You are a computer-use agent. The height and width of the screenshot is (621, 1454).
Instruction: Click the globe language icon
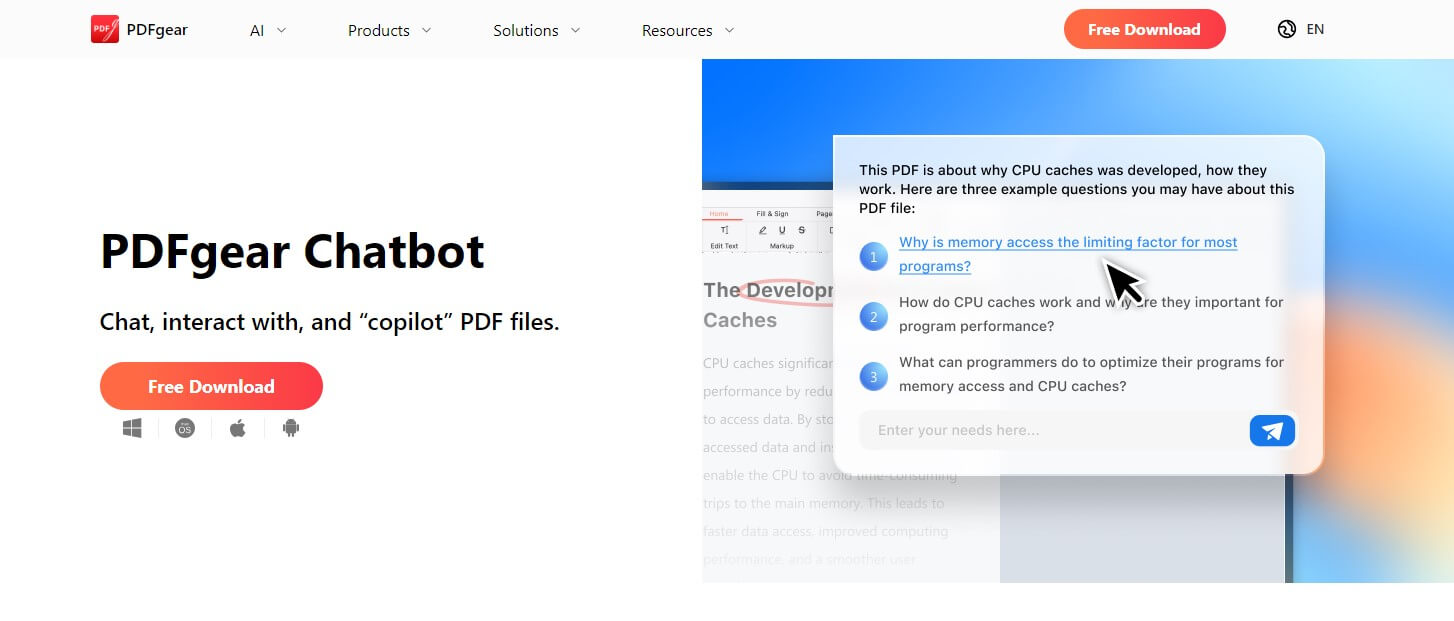coord(1287,29)
